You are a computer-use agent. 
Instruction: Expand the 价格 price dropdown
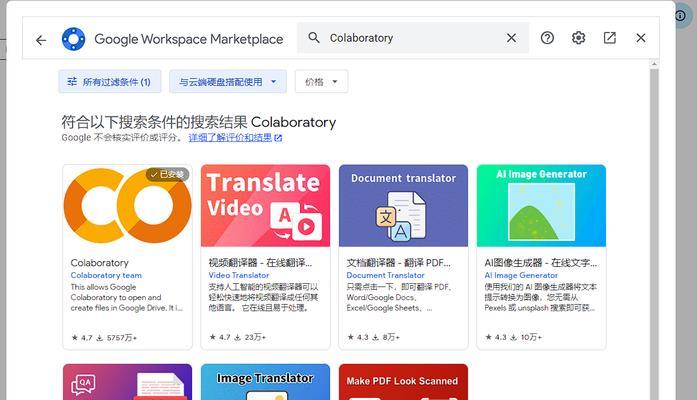coord(321,82)
